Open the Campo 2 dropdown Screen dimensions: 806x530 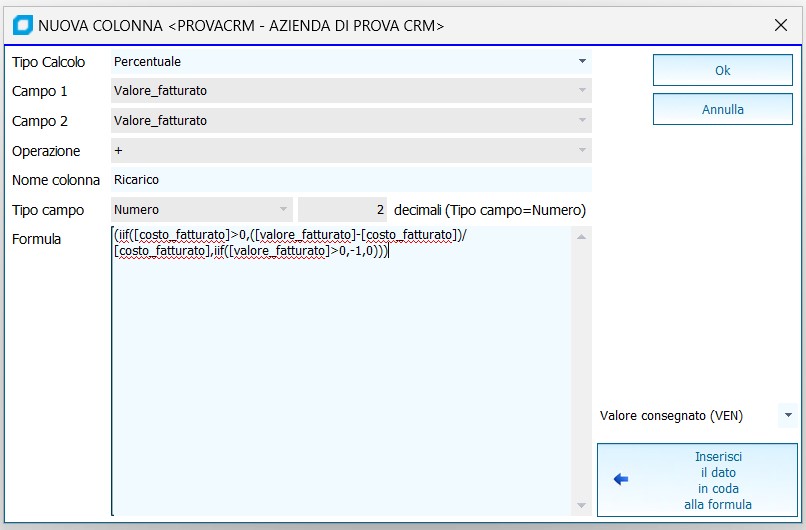click(x=582, y=120)
